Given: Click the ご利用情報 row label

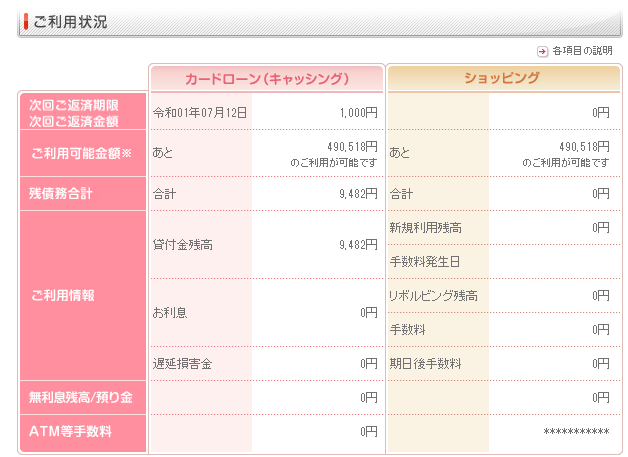Looking at the screenshot, I should tap(63, 296).
